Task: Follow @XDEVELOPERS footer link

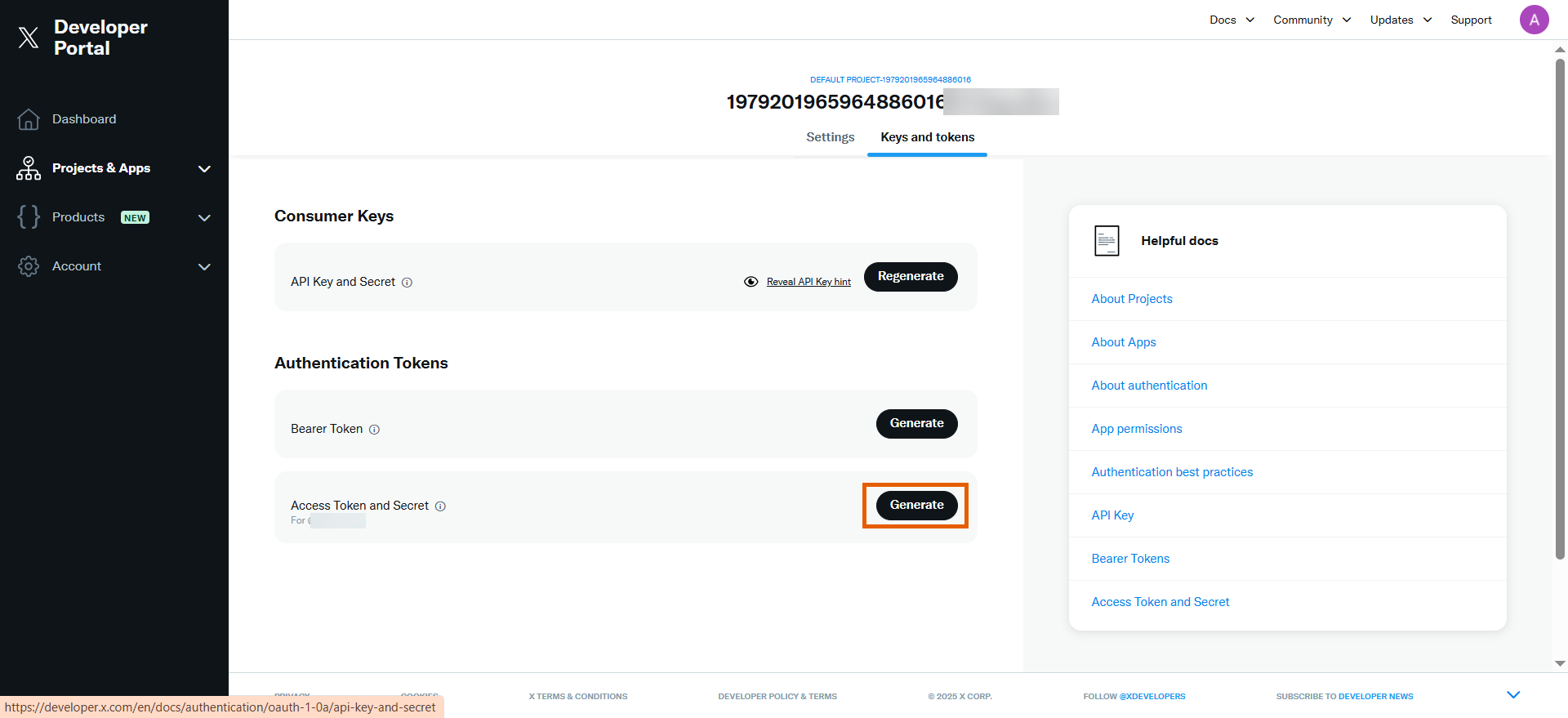Action: [x=1152, y=697]
